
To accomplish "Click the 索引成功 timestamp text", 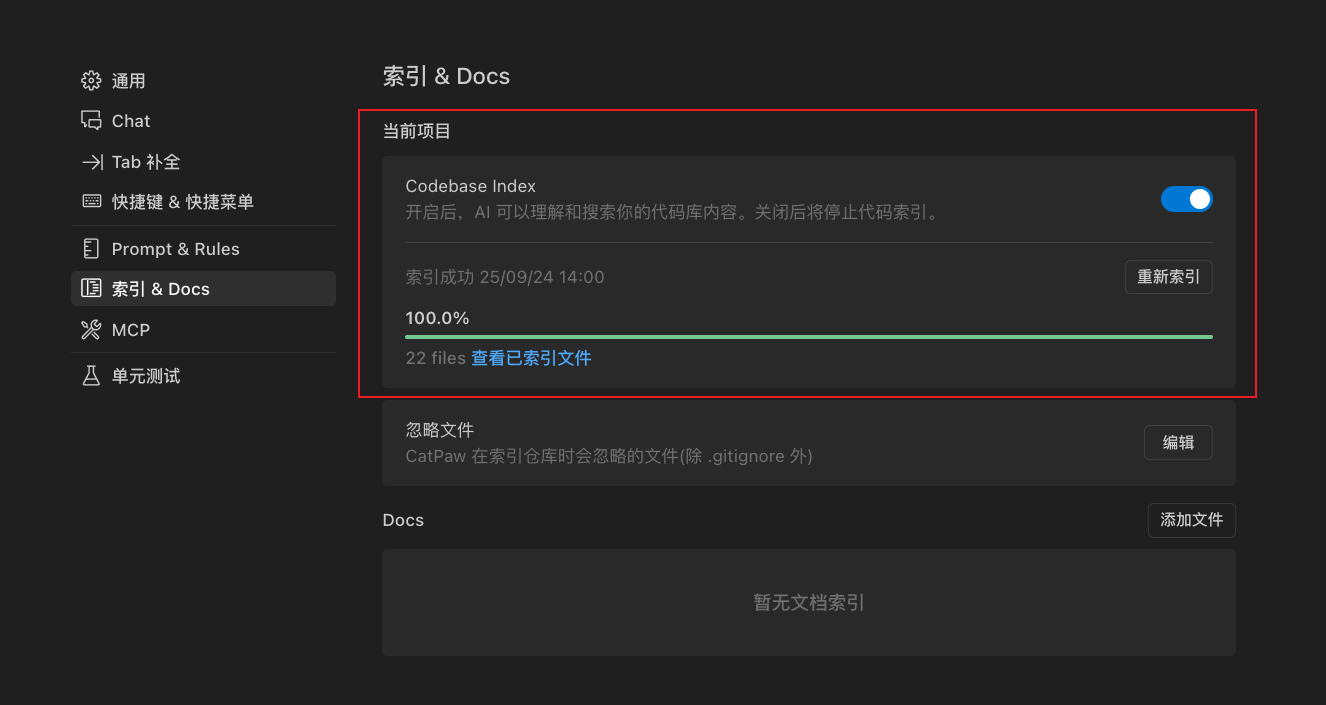I will [x=505, y=277].
